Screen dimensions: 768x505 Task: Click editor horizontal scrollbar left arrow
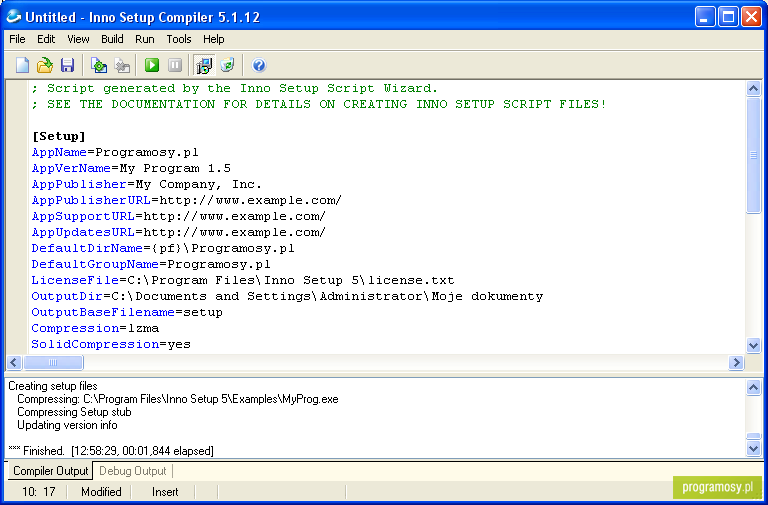pos(14,362)
